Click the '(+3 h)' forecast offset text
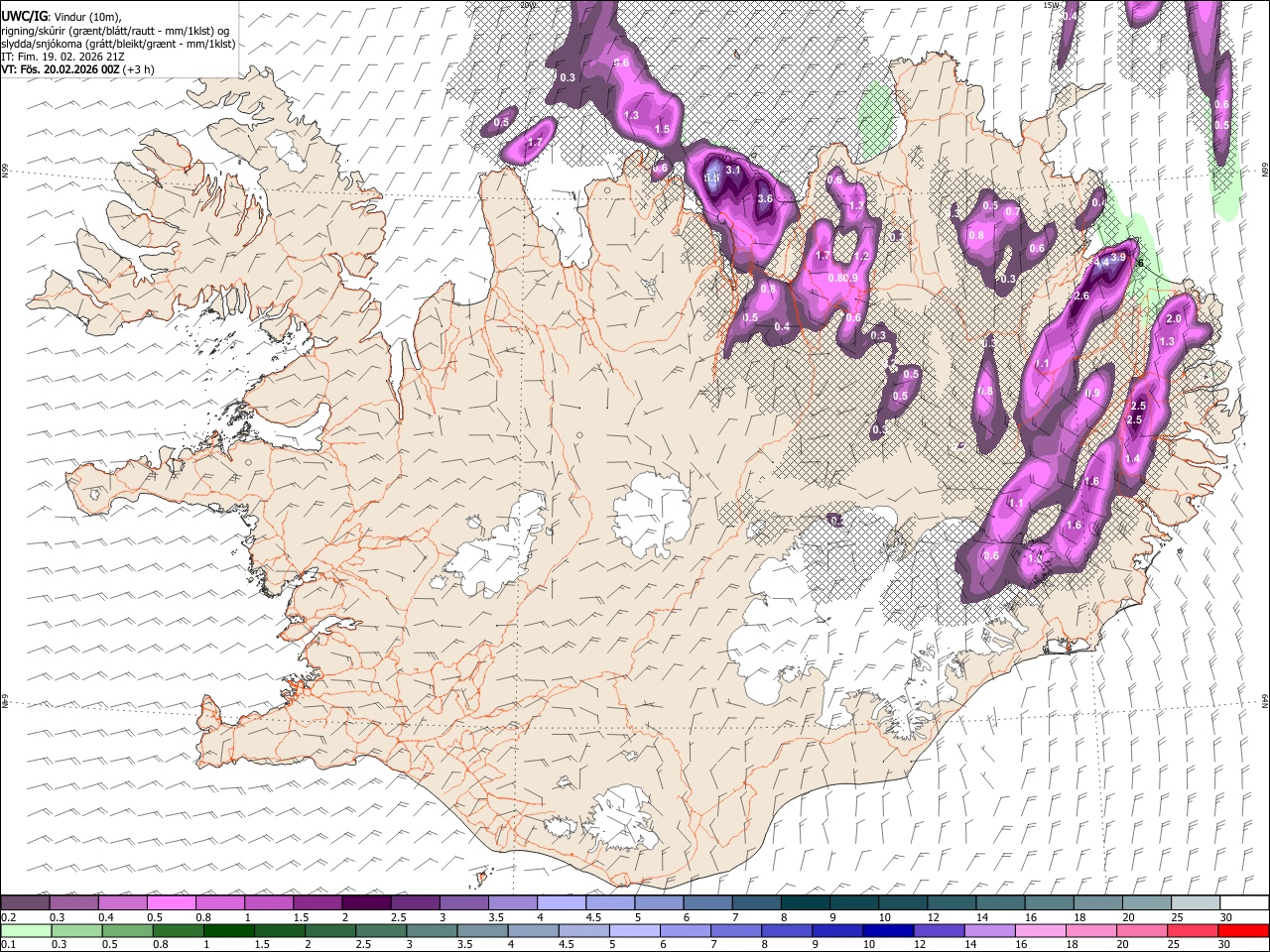Screen dimensions: 1270x952 (139, 70)
